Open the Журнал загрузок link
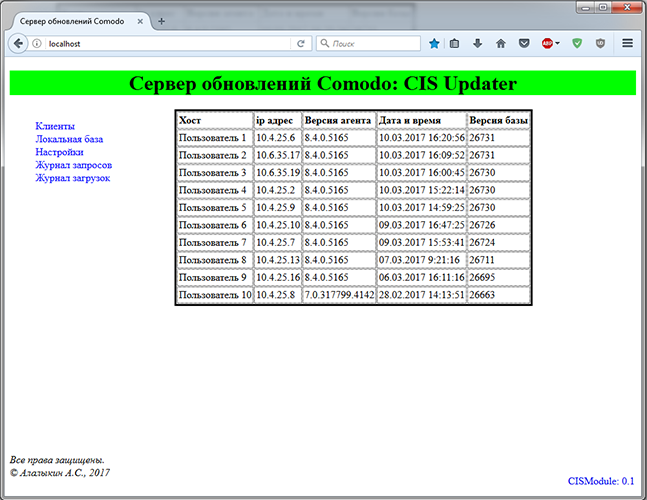This screenshot has height=500, width=647. pos(73,178)
